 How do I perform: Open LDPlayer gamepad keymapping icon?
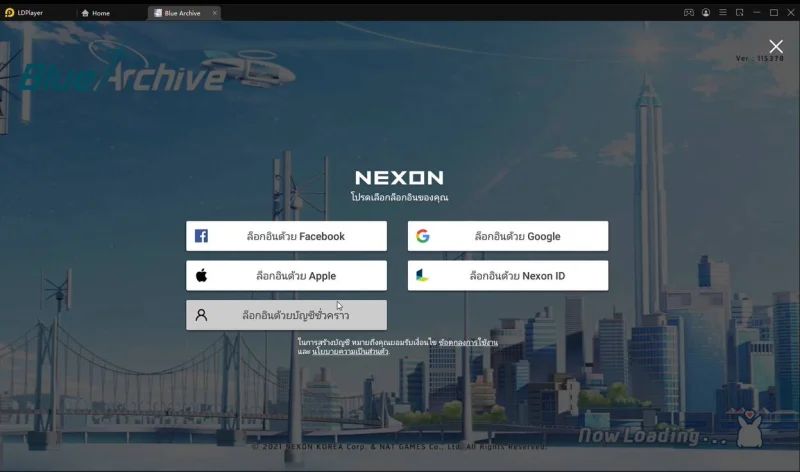pos(689,13)
